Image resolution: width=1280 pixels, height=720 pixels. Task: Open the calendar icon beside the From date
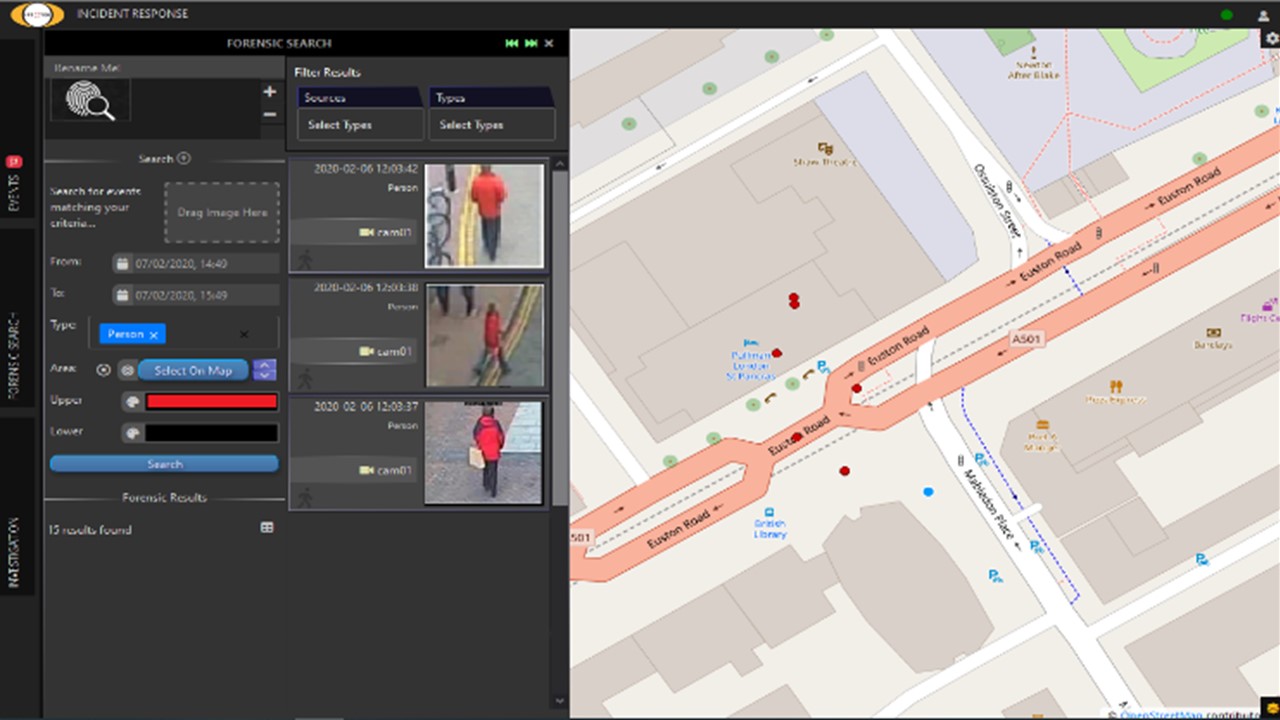tap(122, 262)
